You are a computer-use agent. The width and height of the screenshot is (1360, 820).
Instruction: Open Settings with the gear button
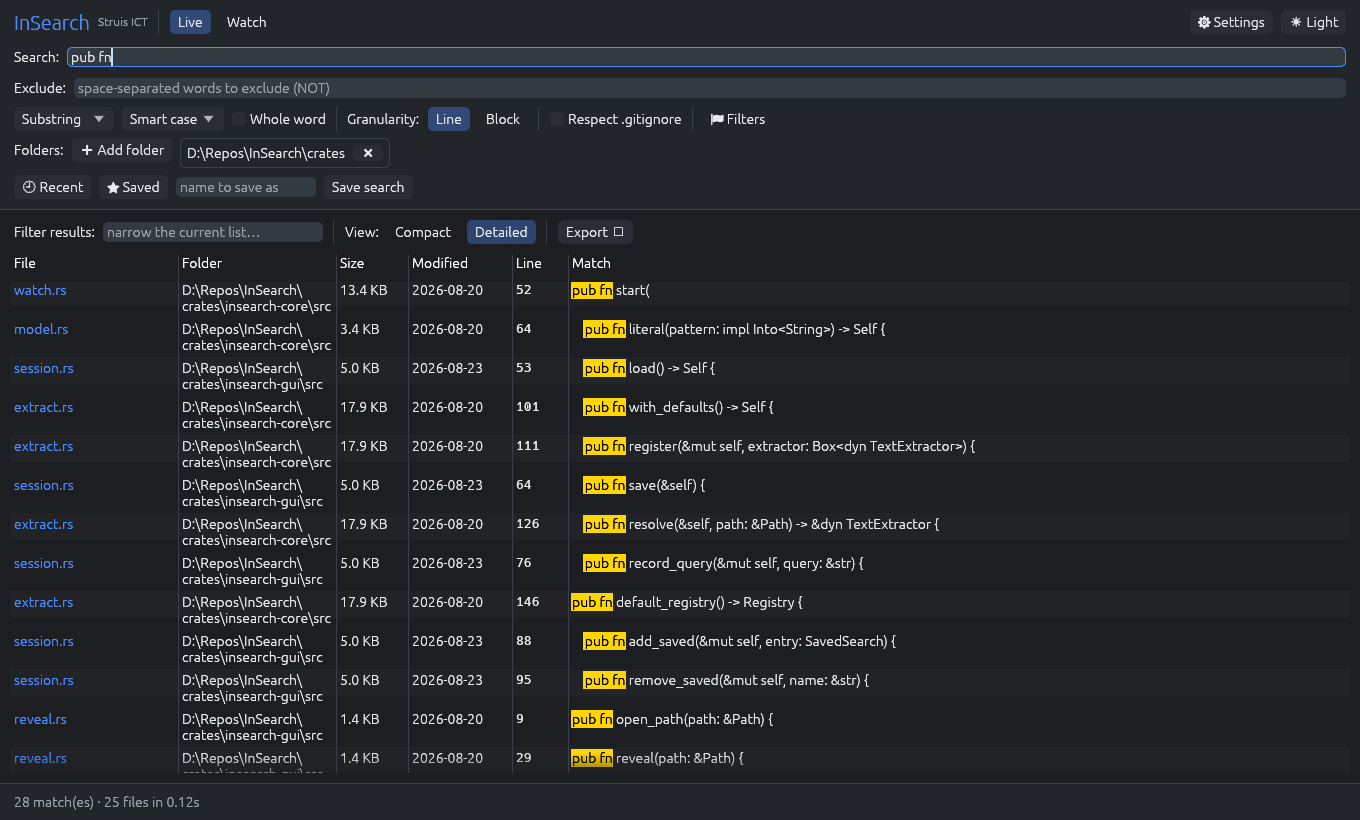coord(1231,22)
